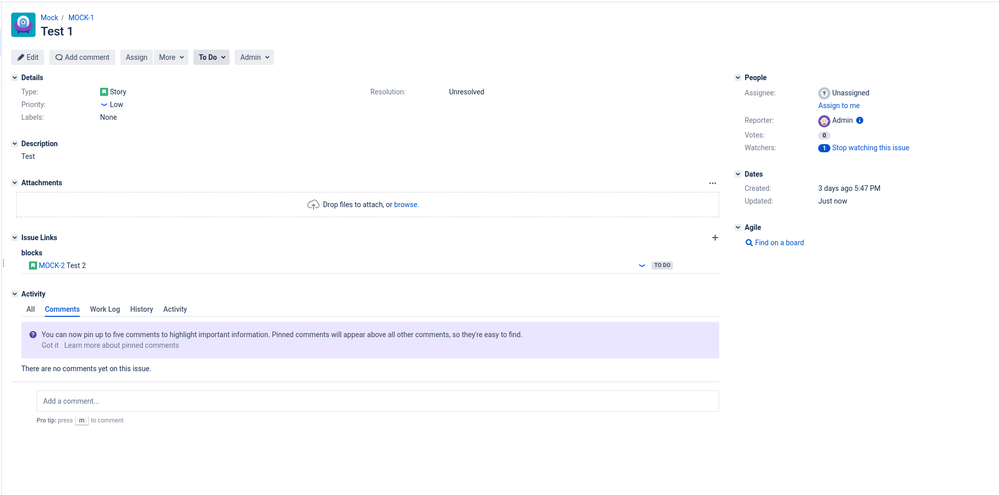This screenshot has height=495, width=999.
Task: Go to Mock project breadcrumb
Action: click(49, 18)
